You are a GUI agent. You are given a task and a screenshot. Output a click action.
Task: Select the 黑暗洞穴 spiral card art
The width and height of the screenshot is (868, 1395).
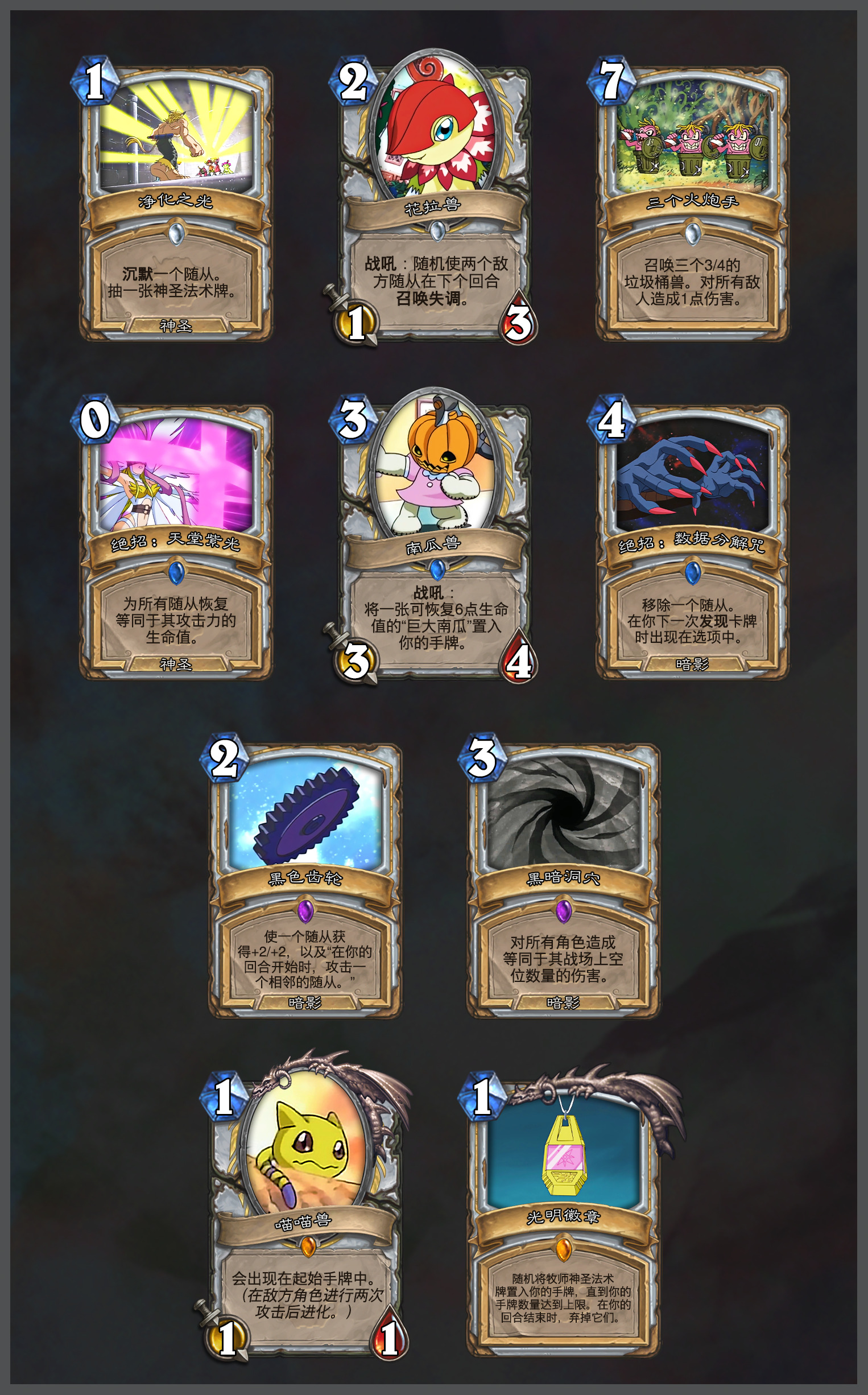tap(564, 812)
